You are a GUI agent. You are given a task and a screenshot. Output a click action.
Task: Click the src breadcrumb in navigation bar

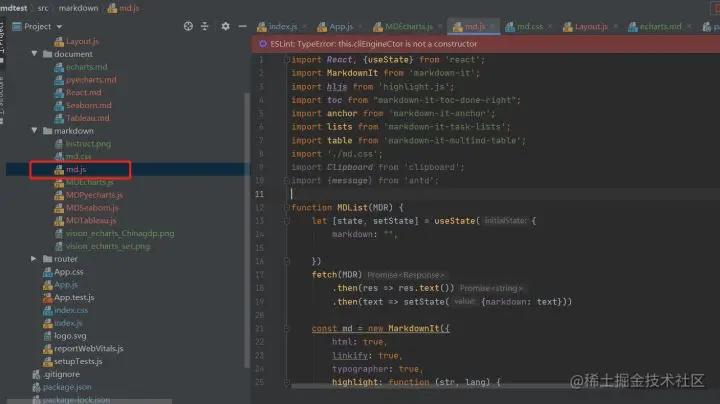(x=43, y=8)
